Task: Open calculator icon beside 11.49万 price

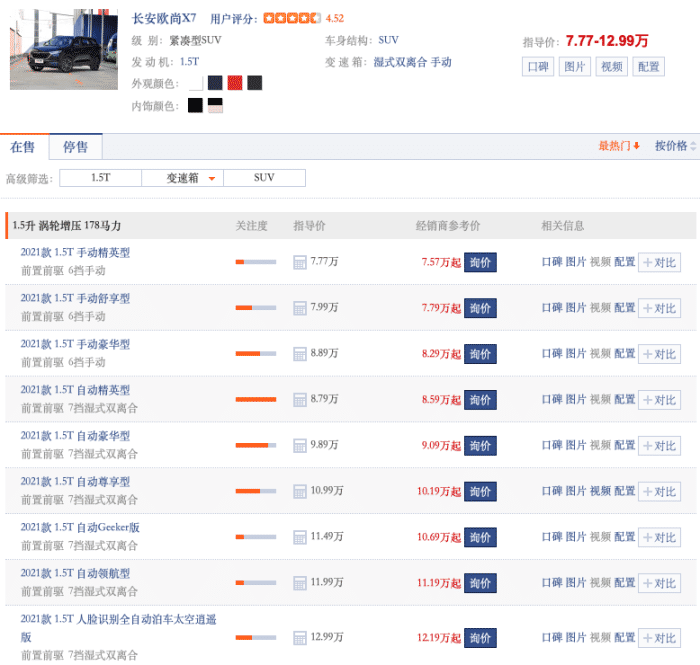Action: click(x=300, y=537)
